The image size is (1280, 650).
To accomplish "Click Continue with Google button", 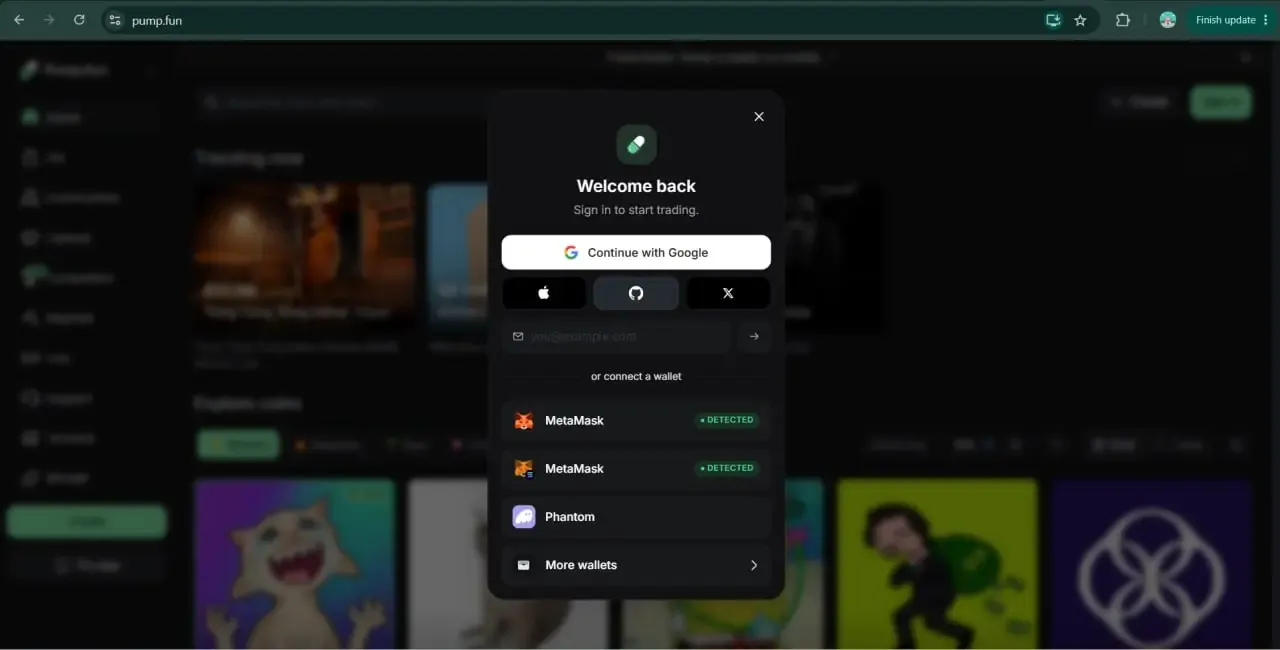I will [636, 252].
